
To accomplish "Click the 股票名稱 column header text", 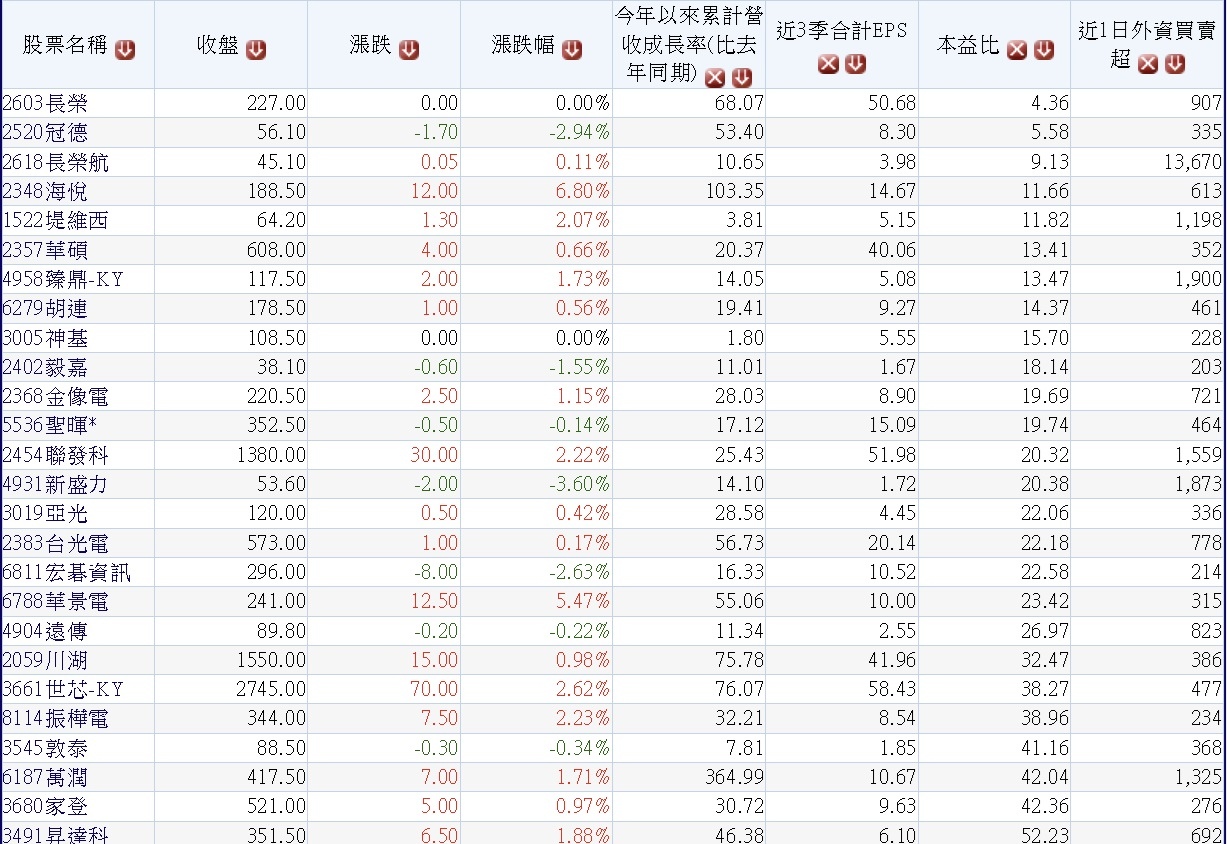I will point(66,46).
